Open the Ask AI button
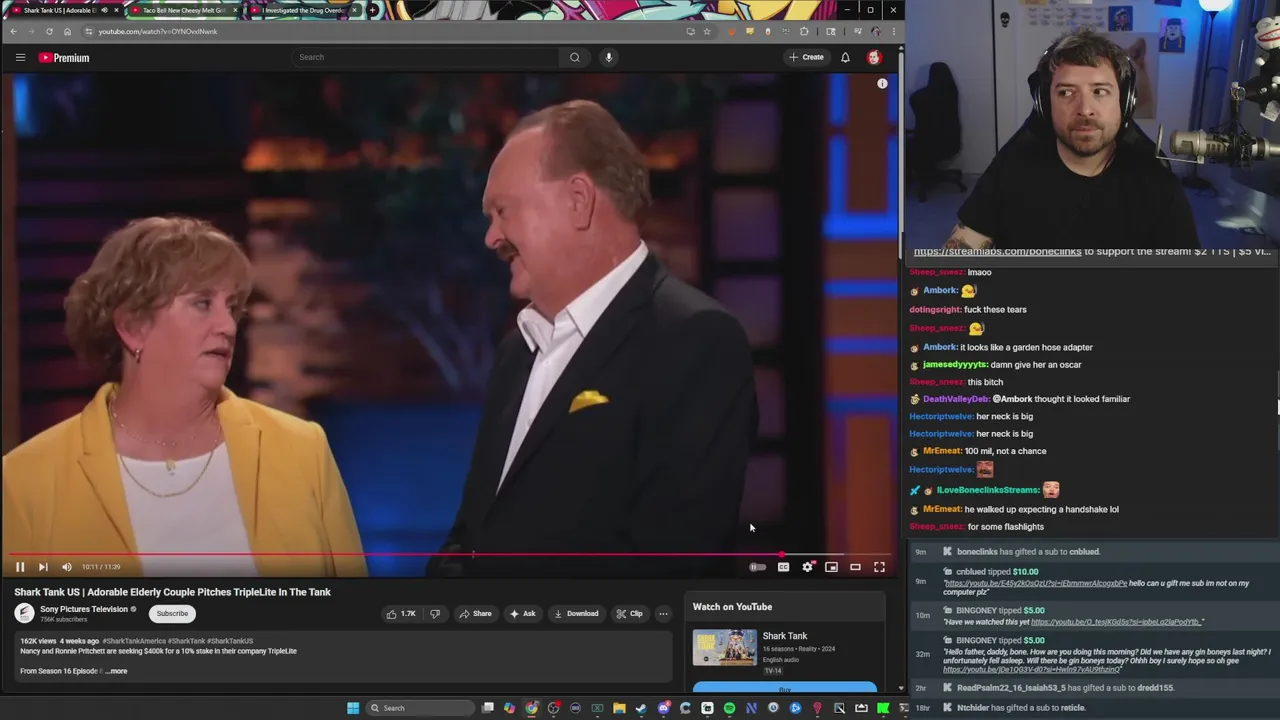The width and height of the screenshot is (1280, 720). (x=522, y=614)
